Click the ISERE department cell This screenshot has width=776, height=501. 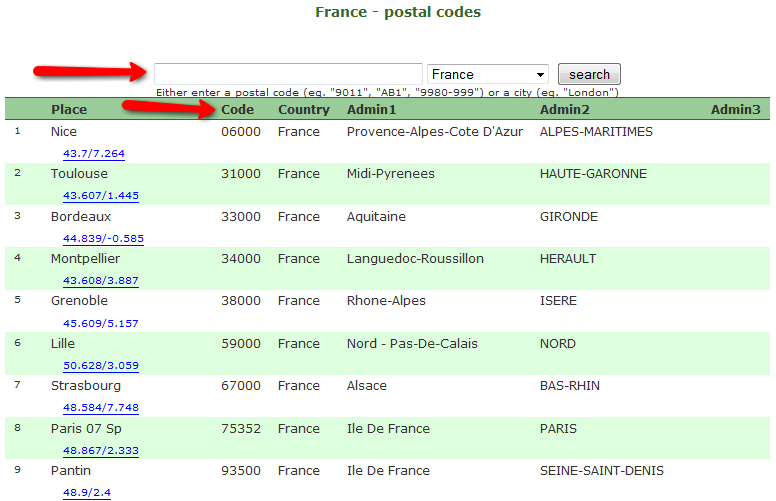558,301
